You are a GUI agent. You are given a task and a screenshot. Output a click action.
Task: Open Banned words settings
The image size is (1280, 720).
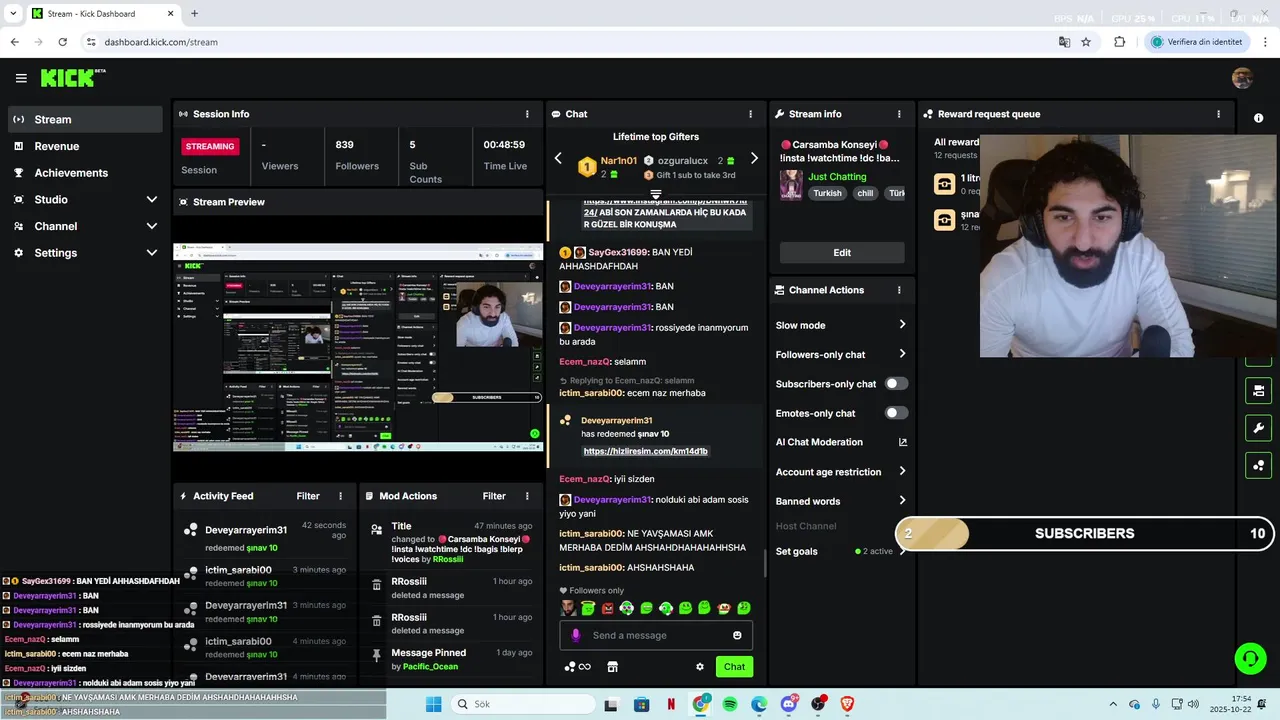click(x=841, y=501)
